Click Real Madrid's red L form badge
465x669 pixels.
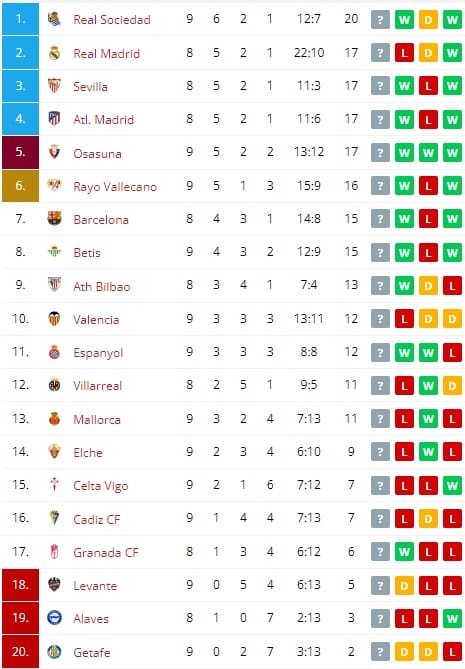point(404,53)
